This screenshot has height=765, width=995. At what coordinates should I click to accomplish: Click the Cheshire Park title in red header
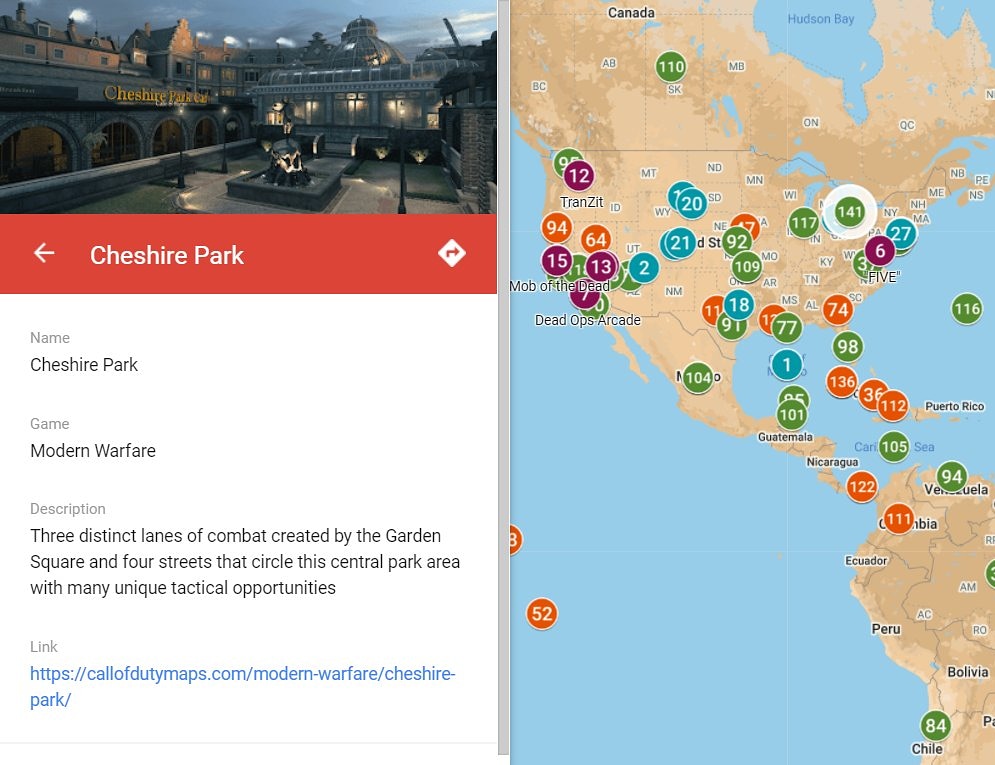(166, 255)
